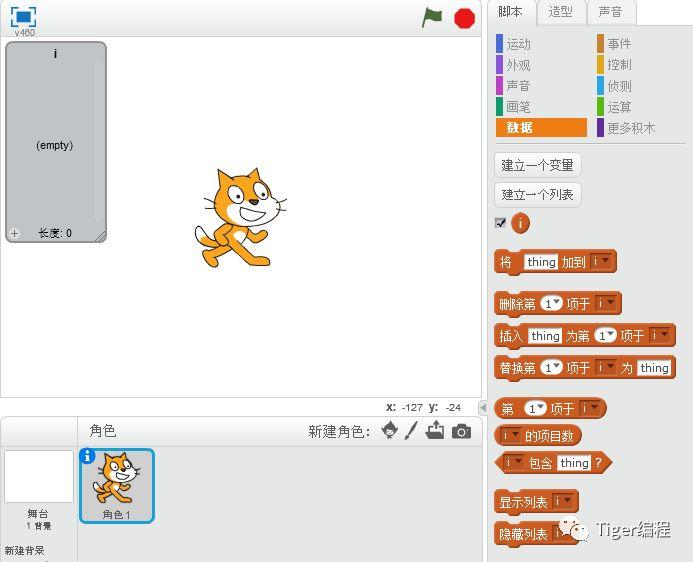
Task: Click the (empty) text in list monitor
Action: coord(54,145)
